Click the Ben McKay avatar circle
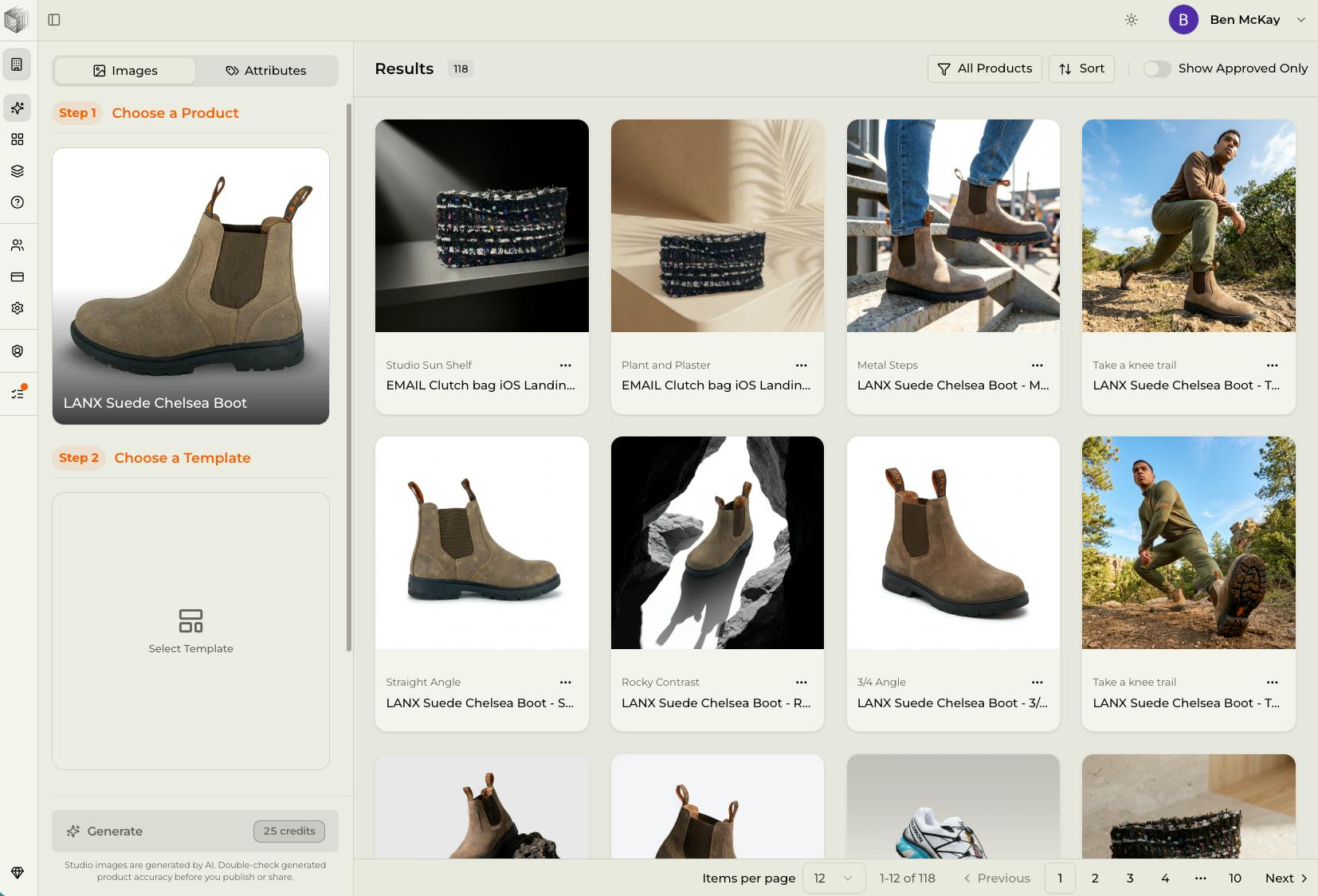This screenshot has height=896, width=1318. click(1183, 20)
